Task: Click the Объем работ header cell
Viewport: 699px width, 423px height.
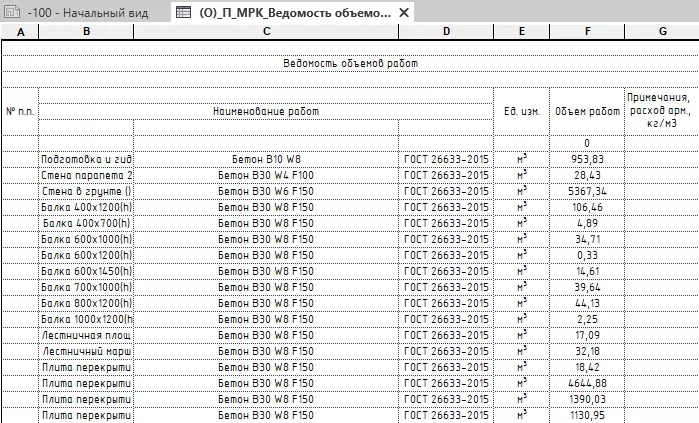Action: [x=587, y=111]
